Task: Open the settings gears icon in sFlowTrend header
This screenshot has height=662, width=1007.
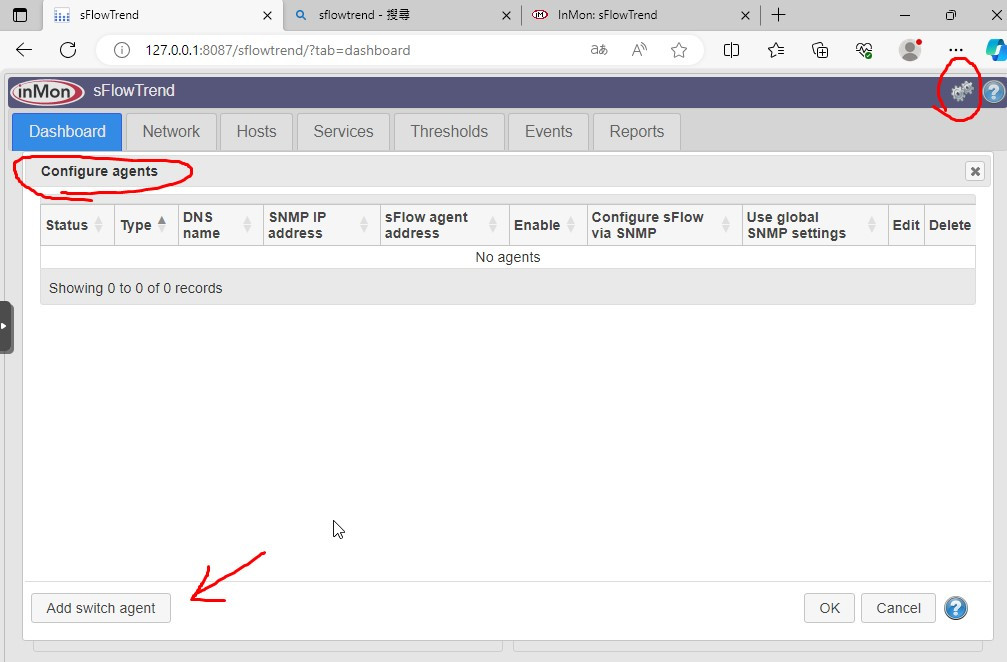Action: coord(961,92)
